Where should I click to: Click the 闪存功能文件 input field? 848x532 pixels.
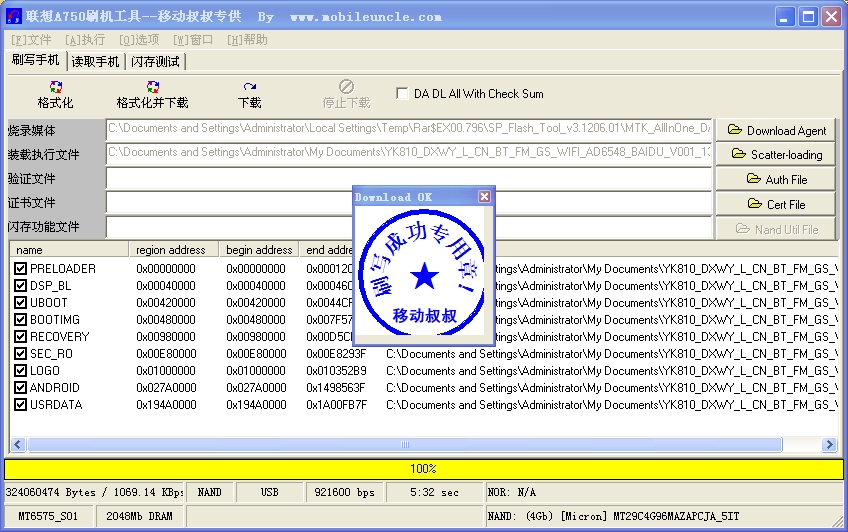(409, 227)
